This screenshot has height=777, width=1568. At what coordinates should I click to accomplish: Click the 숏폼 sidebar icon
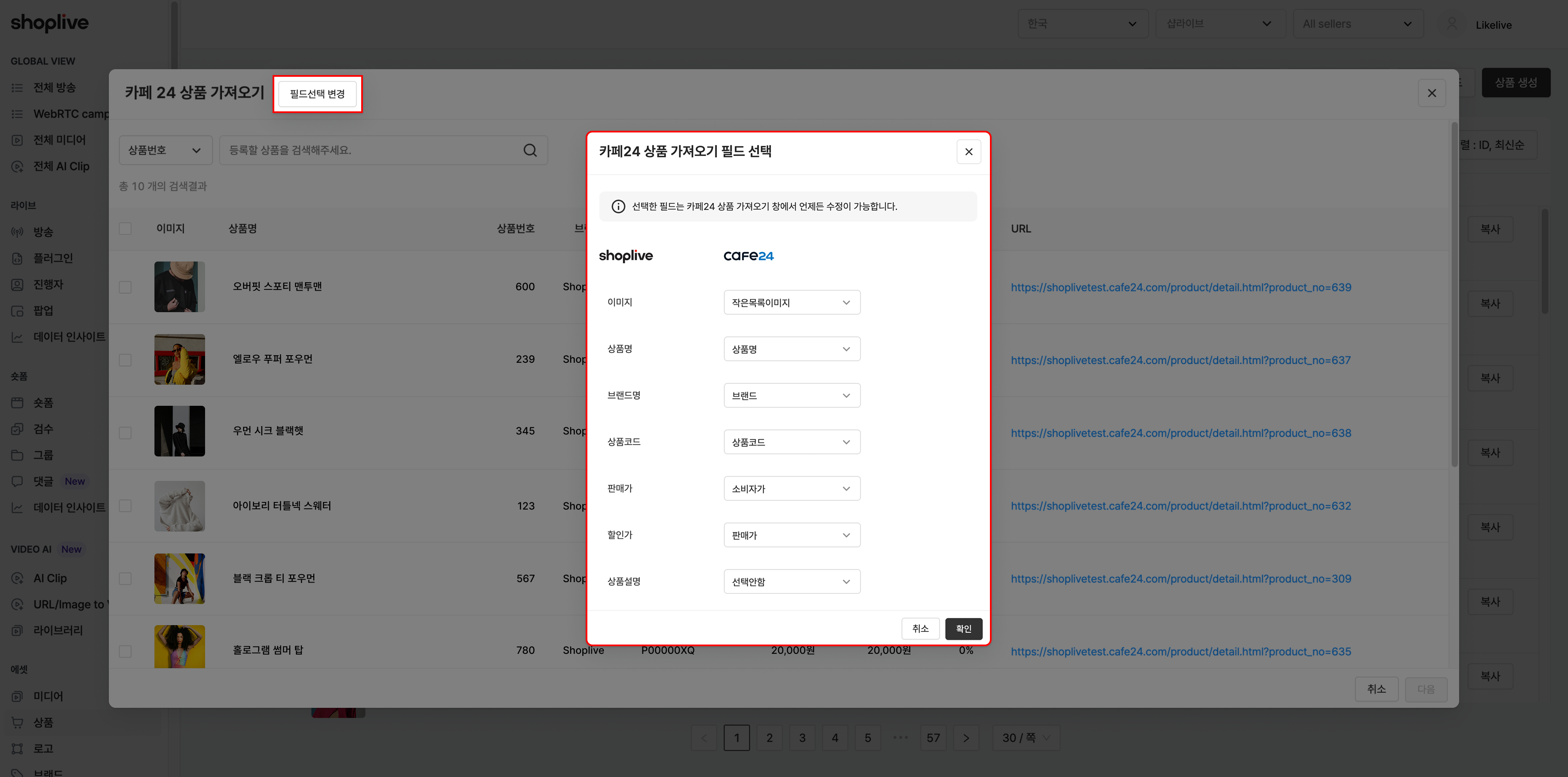[x=17, y=403]
